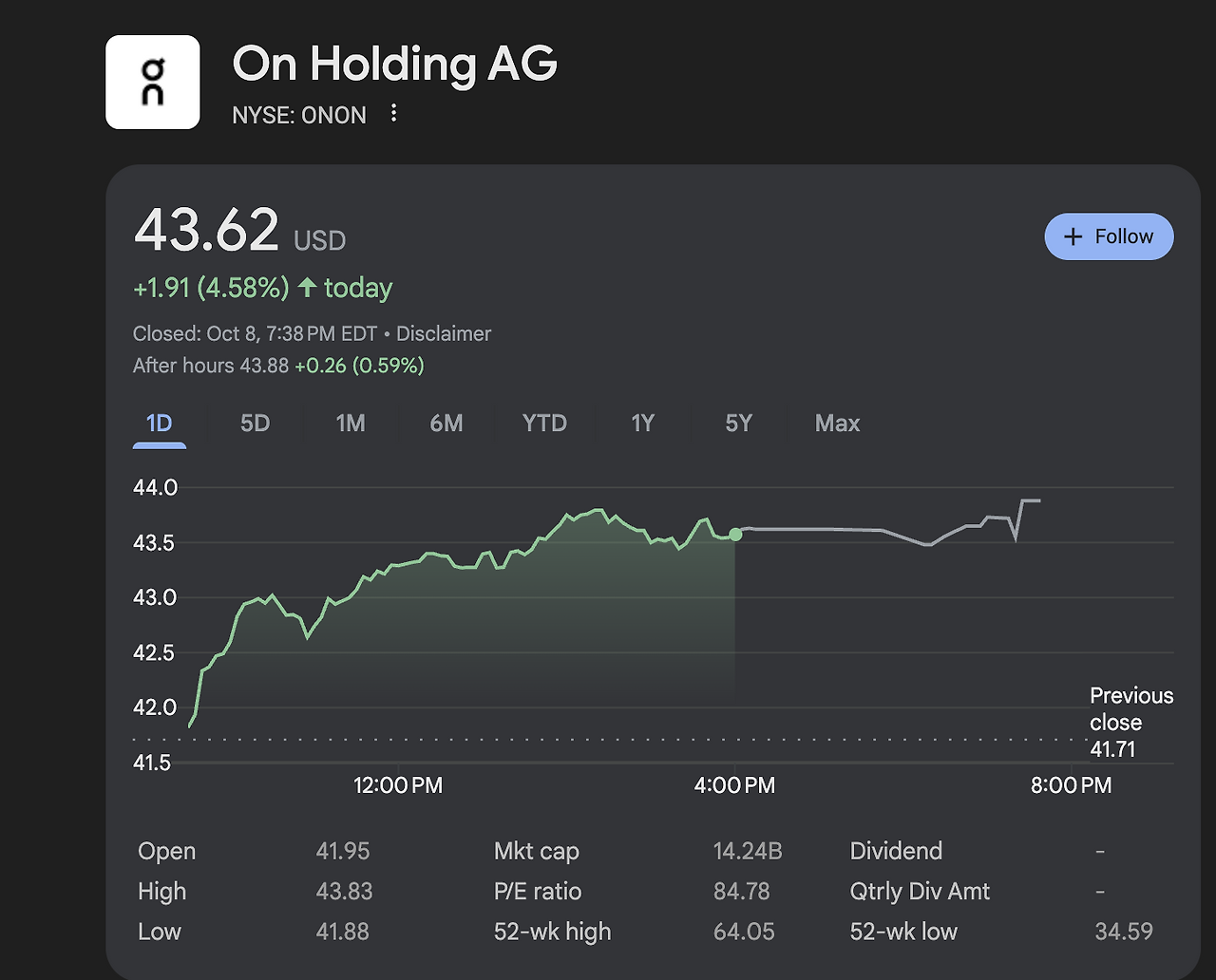Switch to the 1M chart range

coord(351,424)
